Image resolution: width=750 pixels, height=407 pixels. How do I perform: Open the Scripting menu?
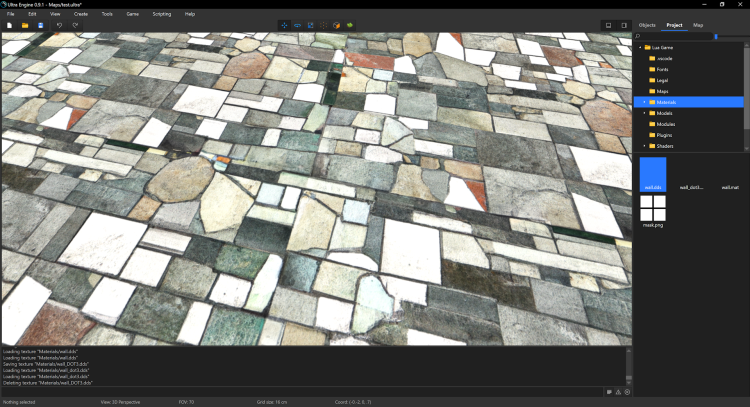pos(161,14)
